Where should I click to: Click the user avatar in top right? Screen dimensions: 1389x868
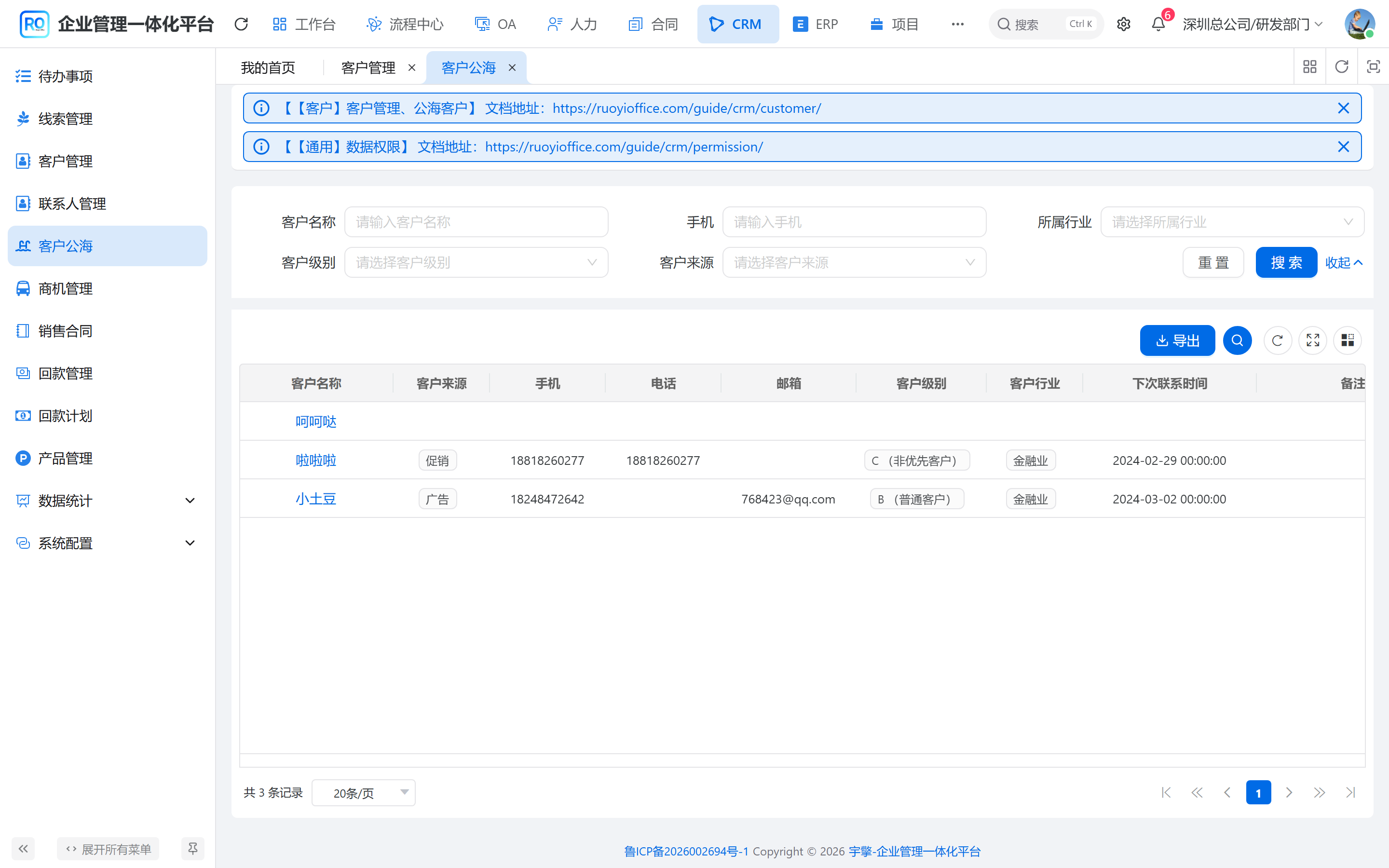coord(1360,24)
